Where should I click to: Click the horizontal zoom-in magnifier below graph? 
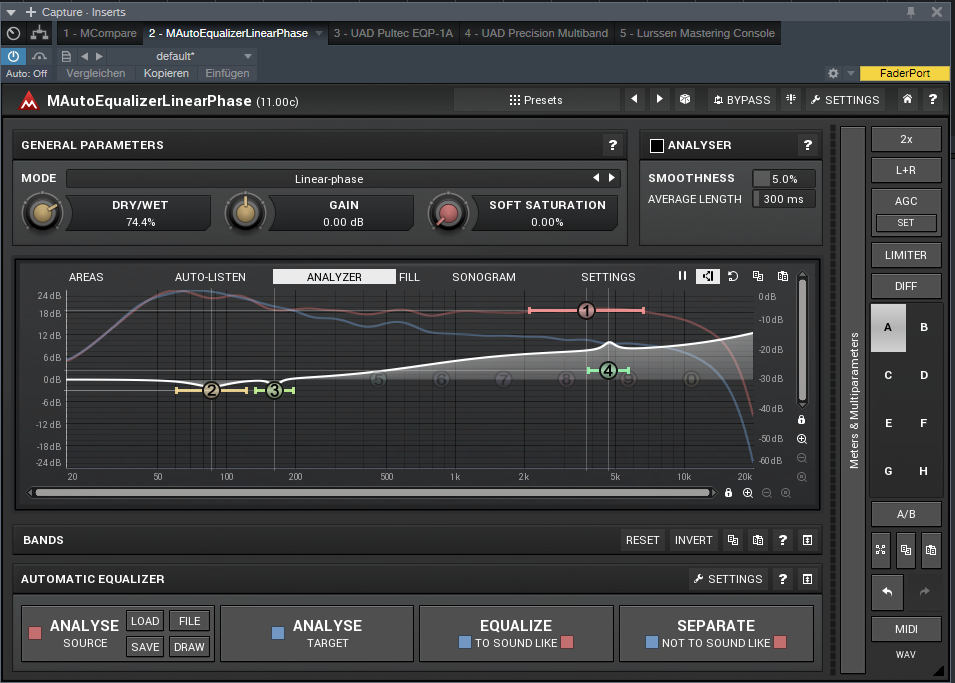point(748,493)
